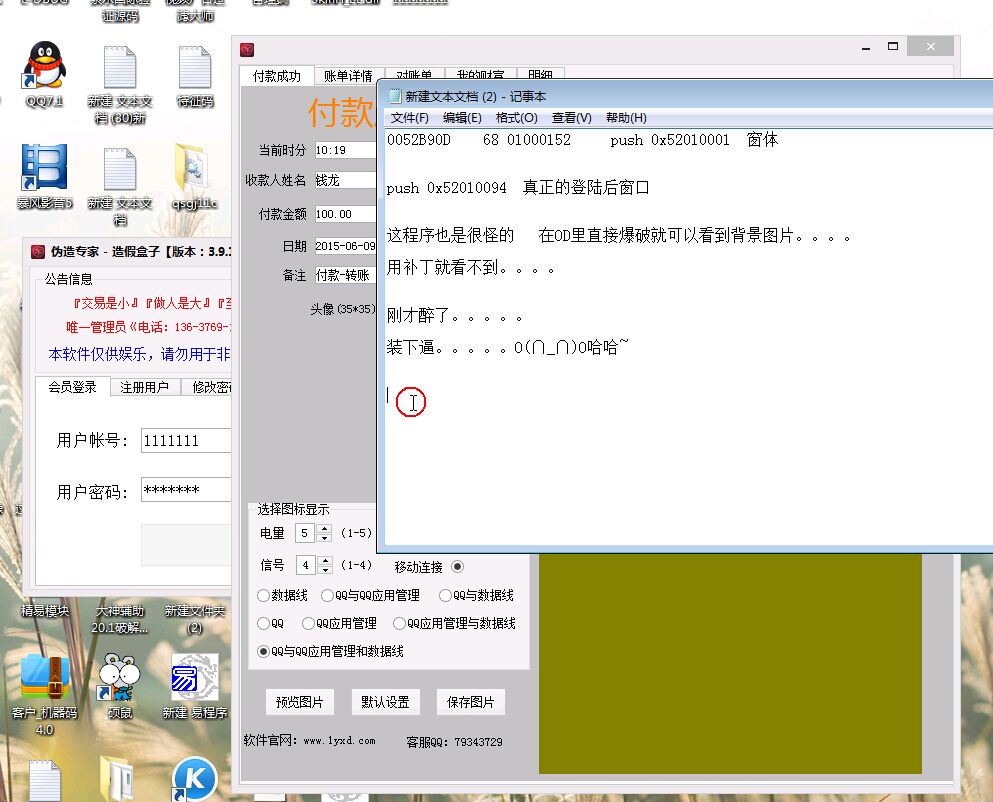Select the 新建 文本文档 (30)新 file icon
Screen dimensions: 993x802
(x=120, y=82)
